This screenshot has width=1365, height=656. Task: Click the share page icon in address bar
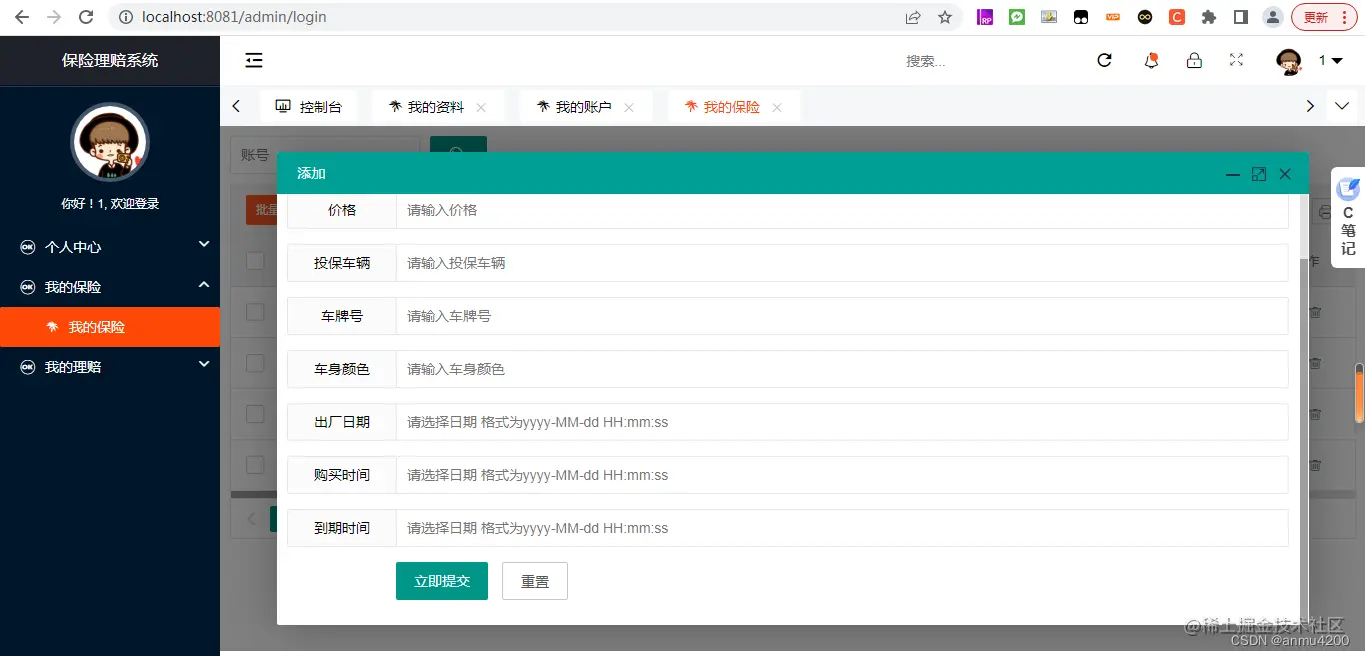click(913, 17)
